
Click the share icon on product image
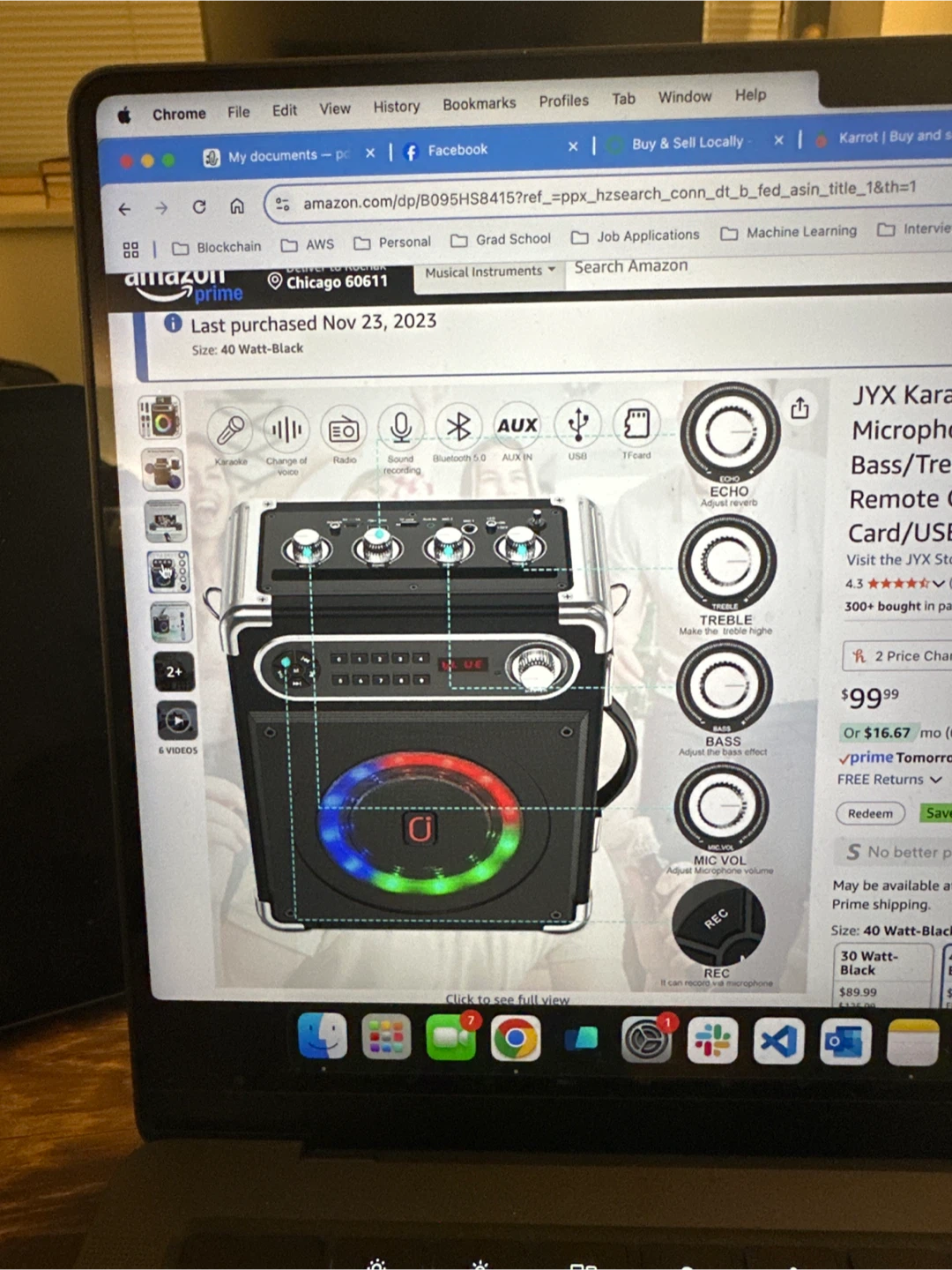click(800, 407)
